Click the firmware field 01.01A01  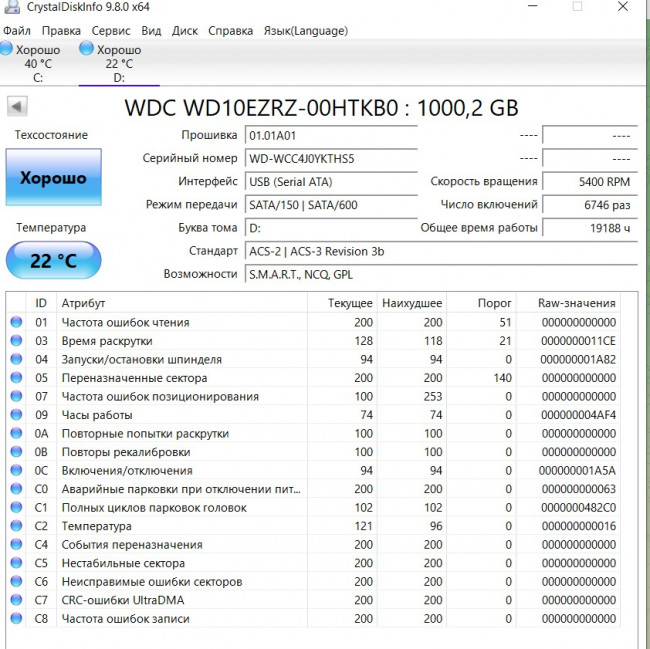[331, 136]
